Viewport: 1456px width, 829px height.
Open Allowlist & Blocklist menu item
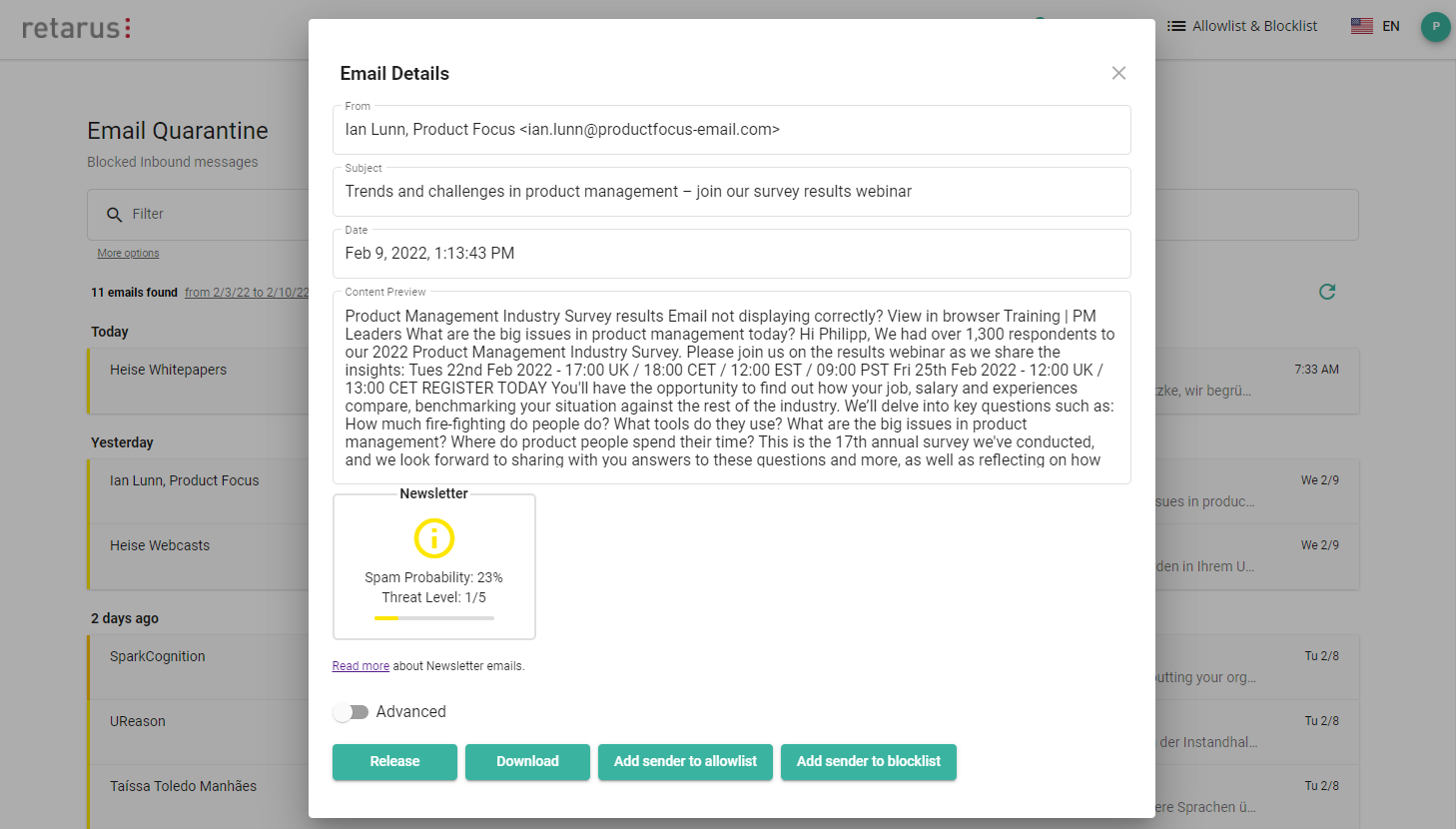click(1254, 26)
